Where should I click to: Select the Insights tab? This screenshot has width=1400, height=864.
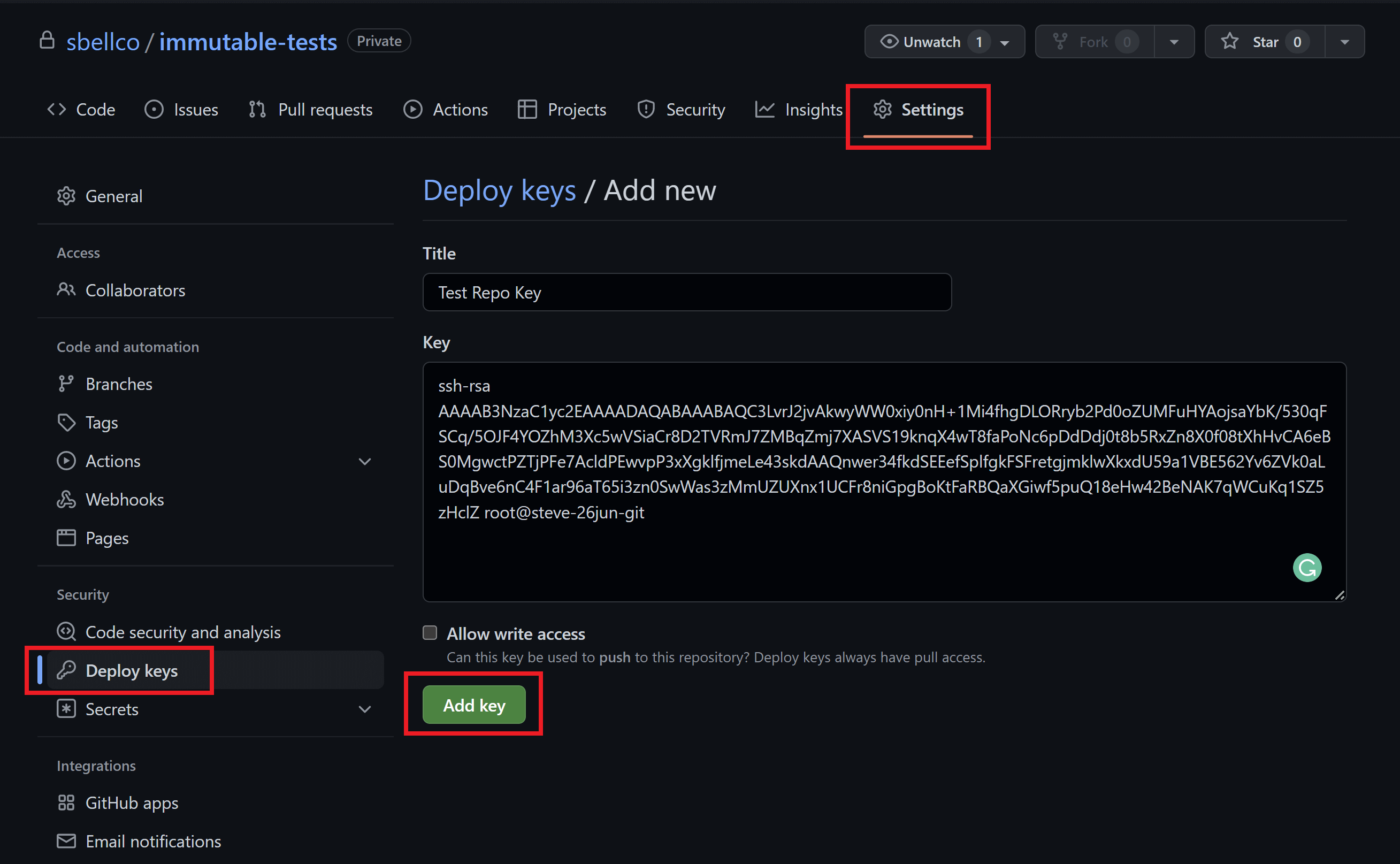click(799, 109)
